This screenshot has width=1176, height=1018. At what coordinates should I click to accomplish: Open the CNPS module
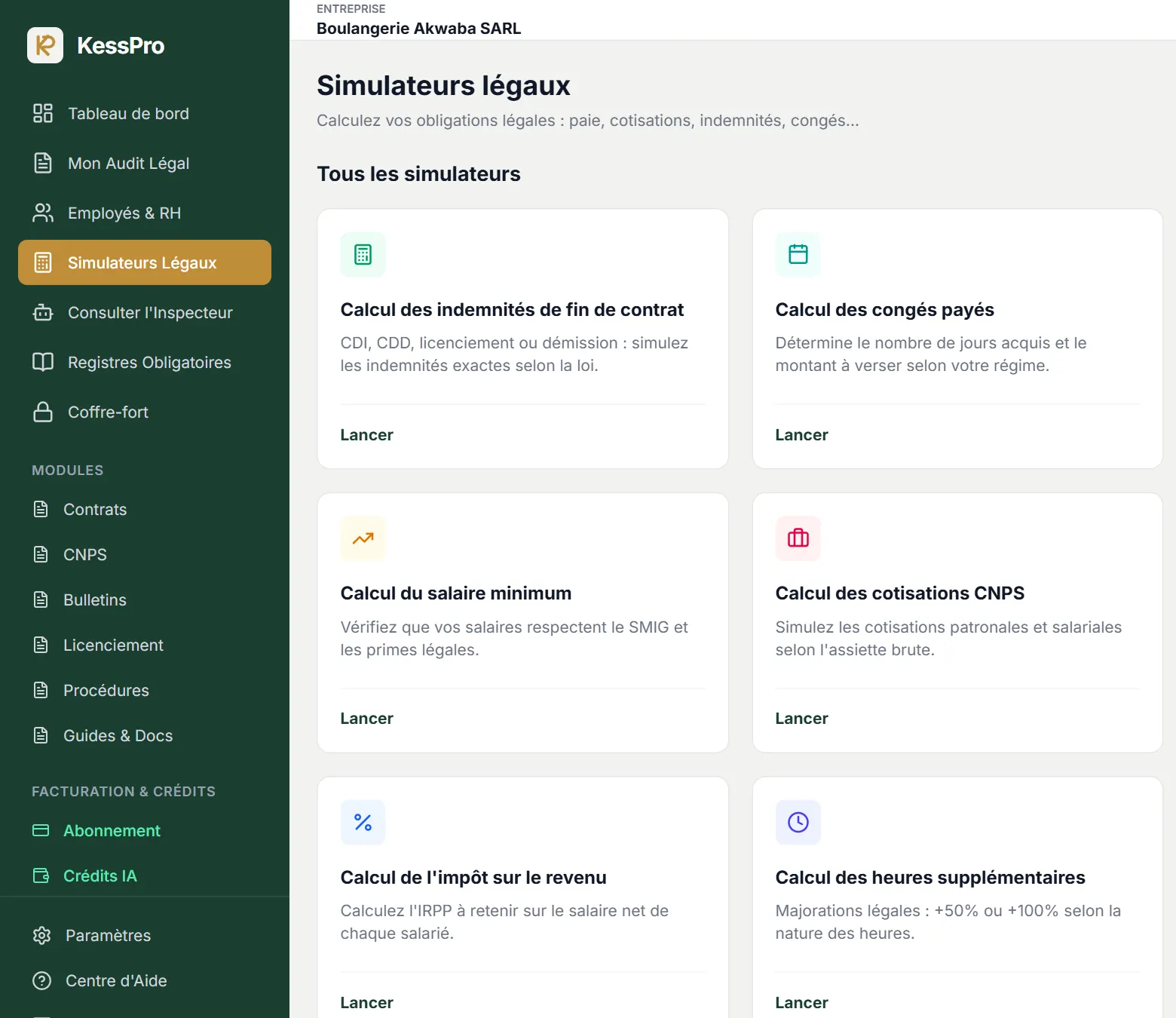145,554
